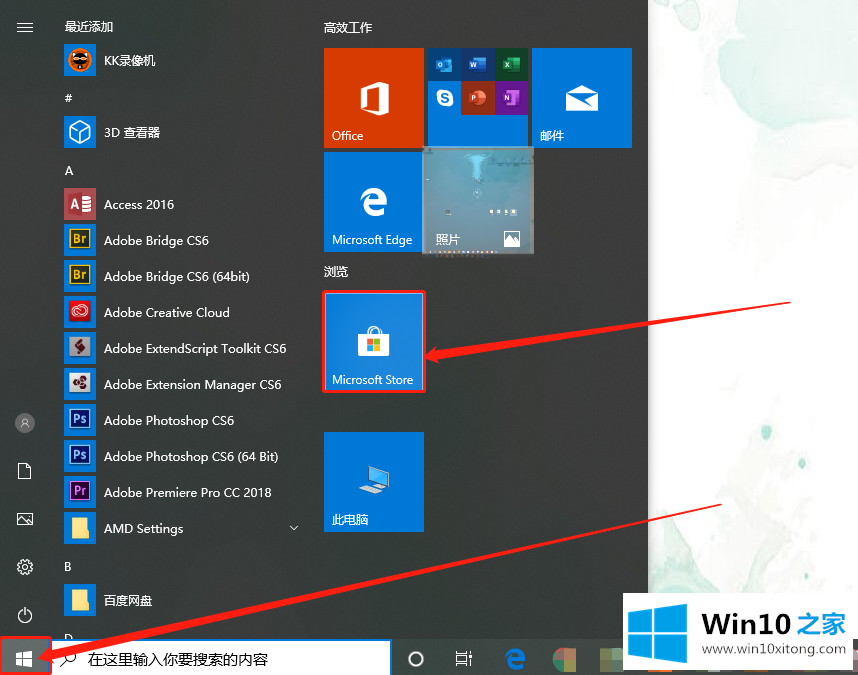The height and width of the screenshot is (675, 858).
Task: Click the Windows Start button
Action: [25, 658]
